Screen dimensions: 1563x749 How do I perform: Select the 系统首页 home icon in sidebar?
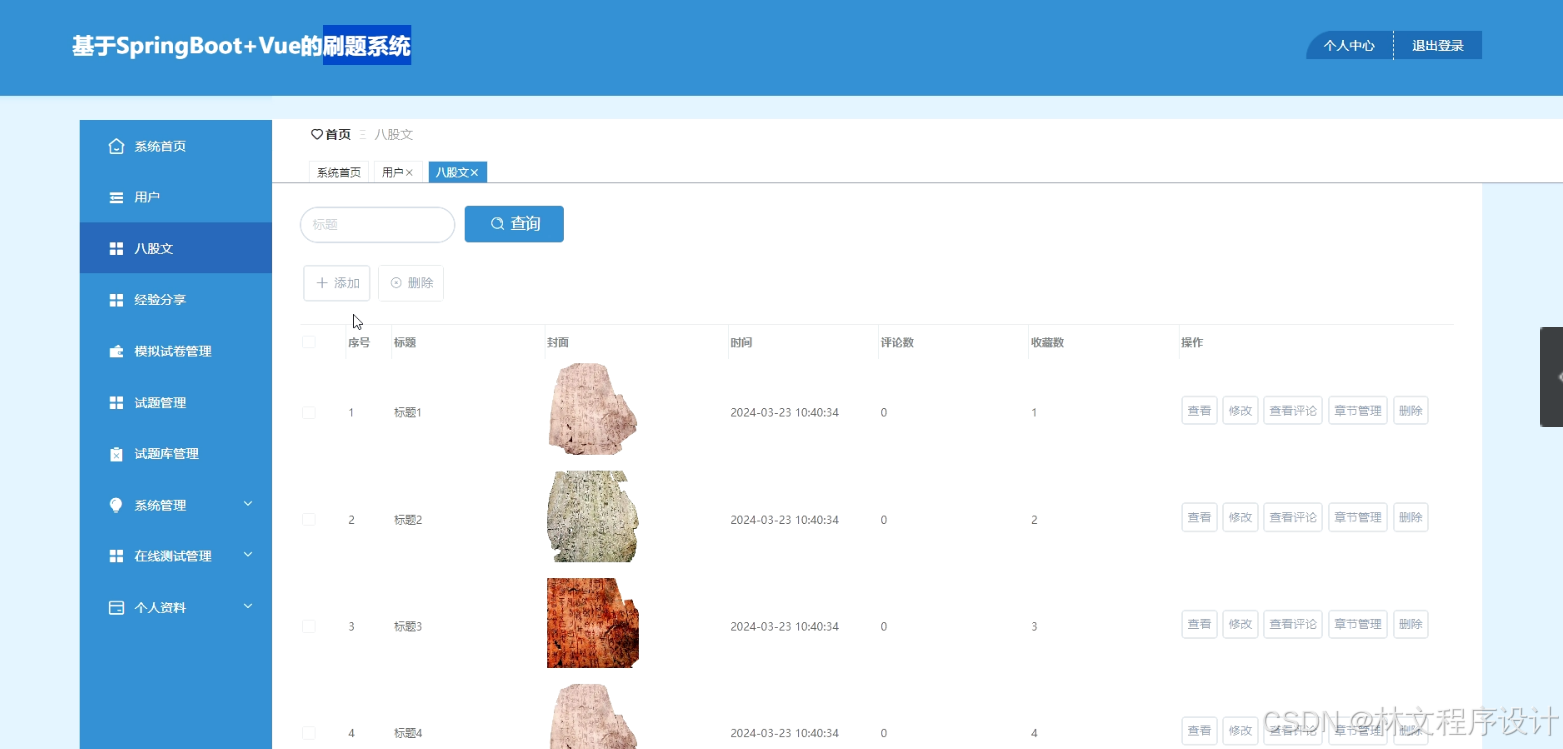[115, 145]
